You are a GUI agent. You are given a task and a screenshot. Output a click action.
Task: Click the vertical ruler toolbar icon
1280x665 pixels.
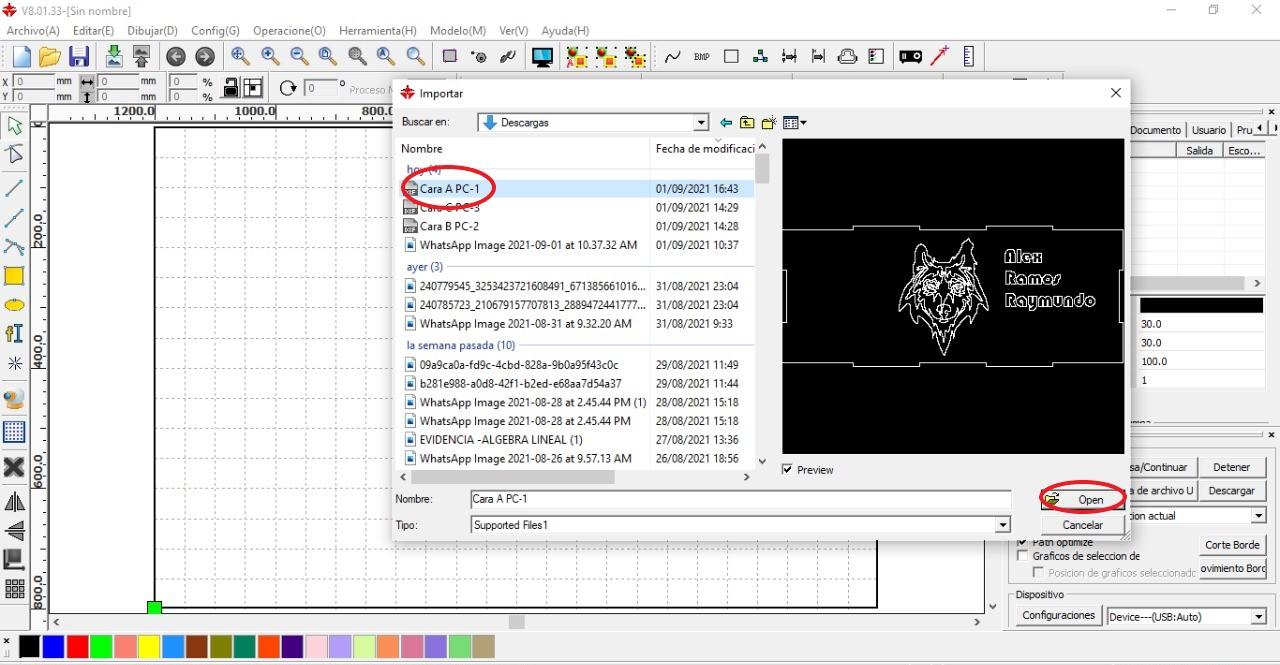pos(968,57)
